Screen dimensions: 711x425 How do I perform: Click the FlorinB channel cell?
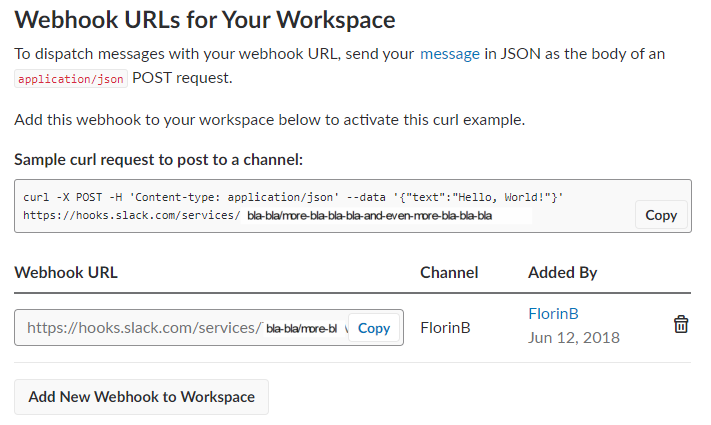tap(445, 327)
